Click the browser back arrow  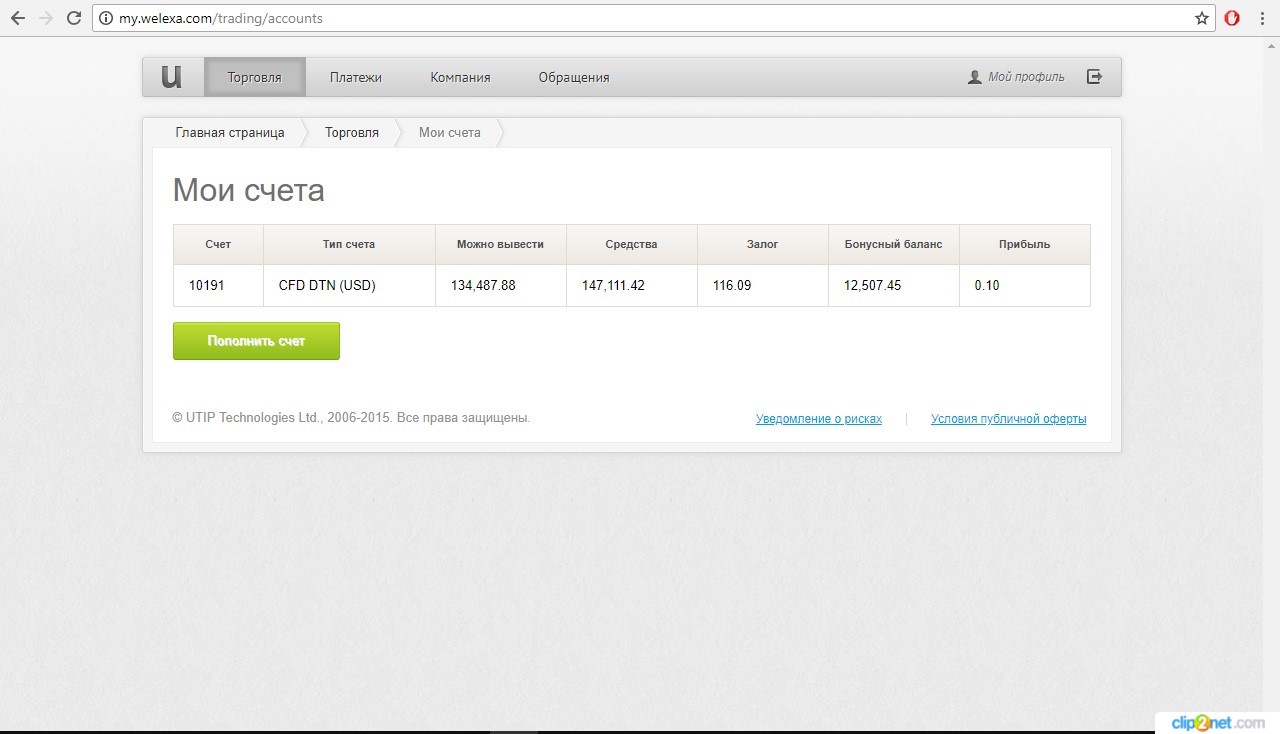17,18
